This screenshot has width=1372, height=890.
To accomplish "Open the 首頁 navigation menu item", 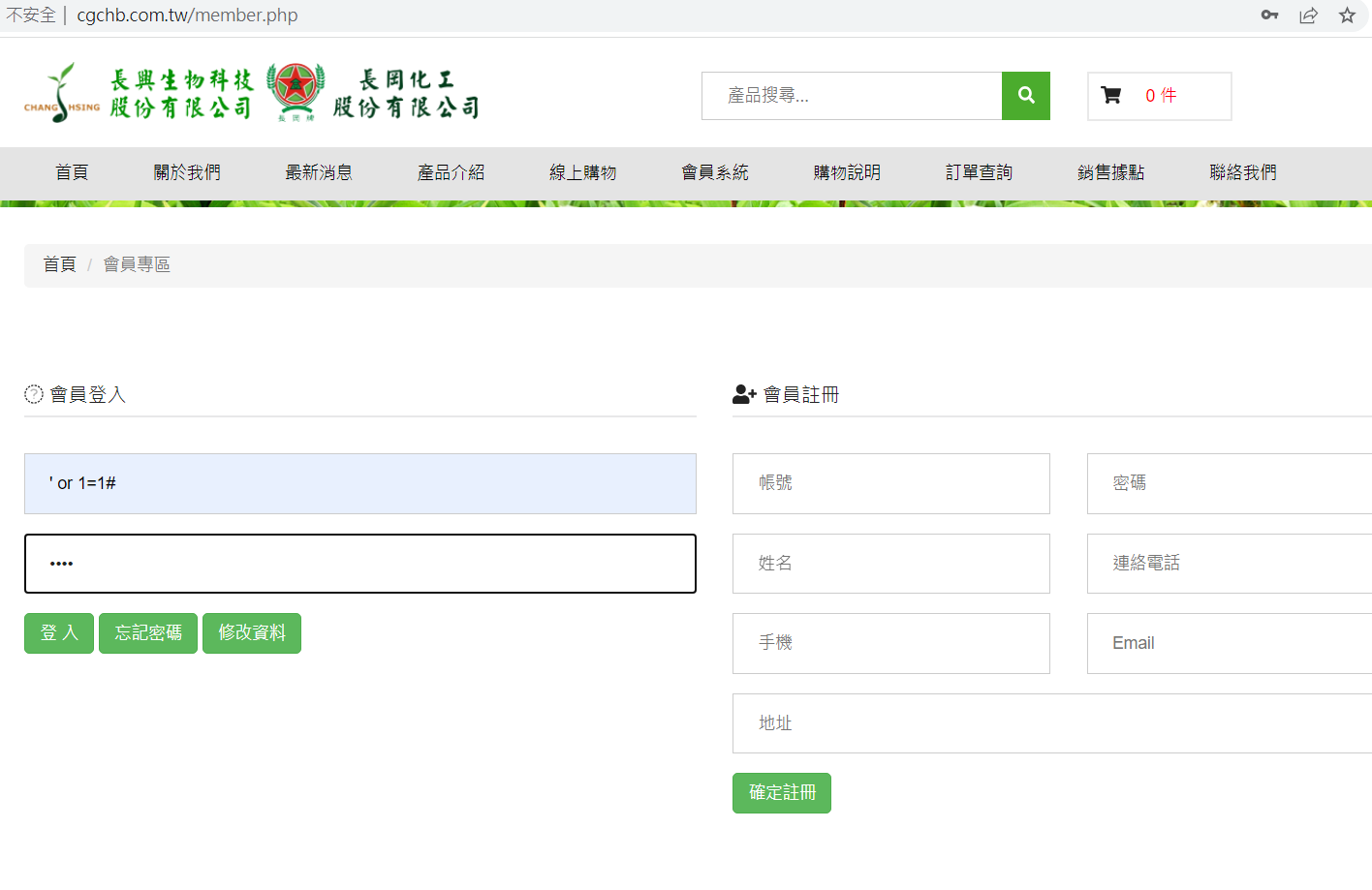I will coord(72,172).
